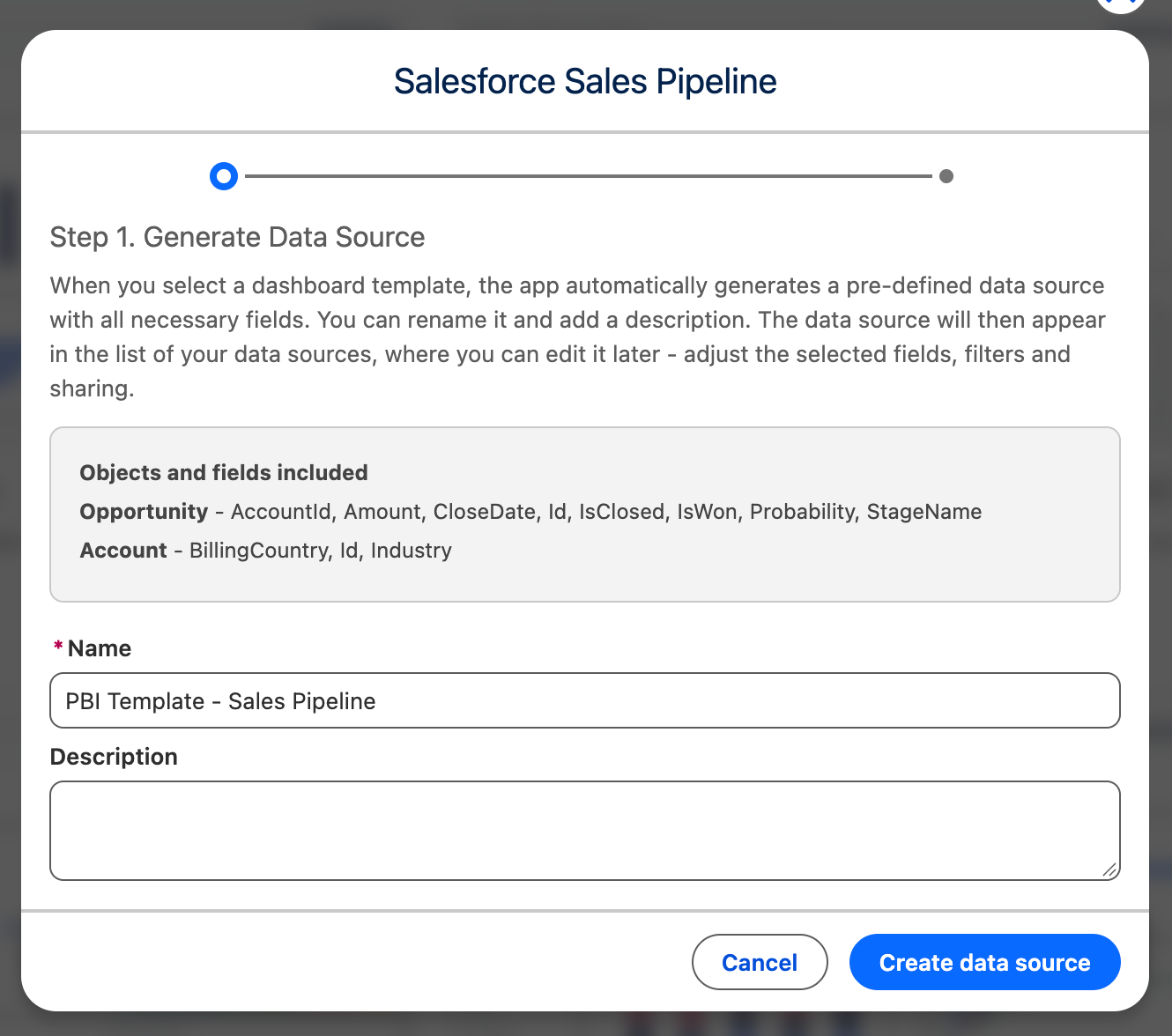Image resolution: width=1172 pixels, height=1036 pixels.
Task: Click the Description field label
Action: (114, 756)
